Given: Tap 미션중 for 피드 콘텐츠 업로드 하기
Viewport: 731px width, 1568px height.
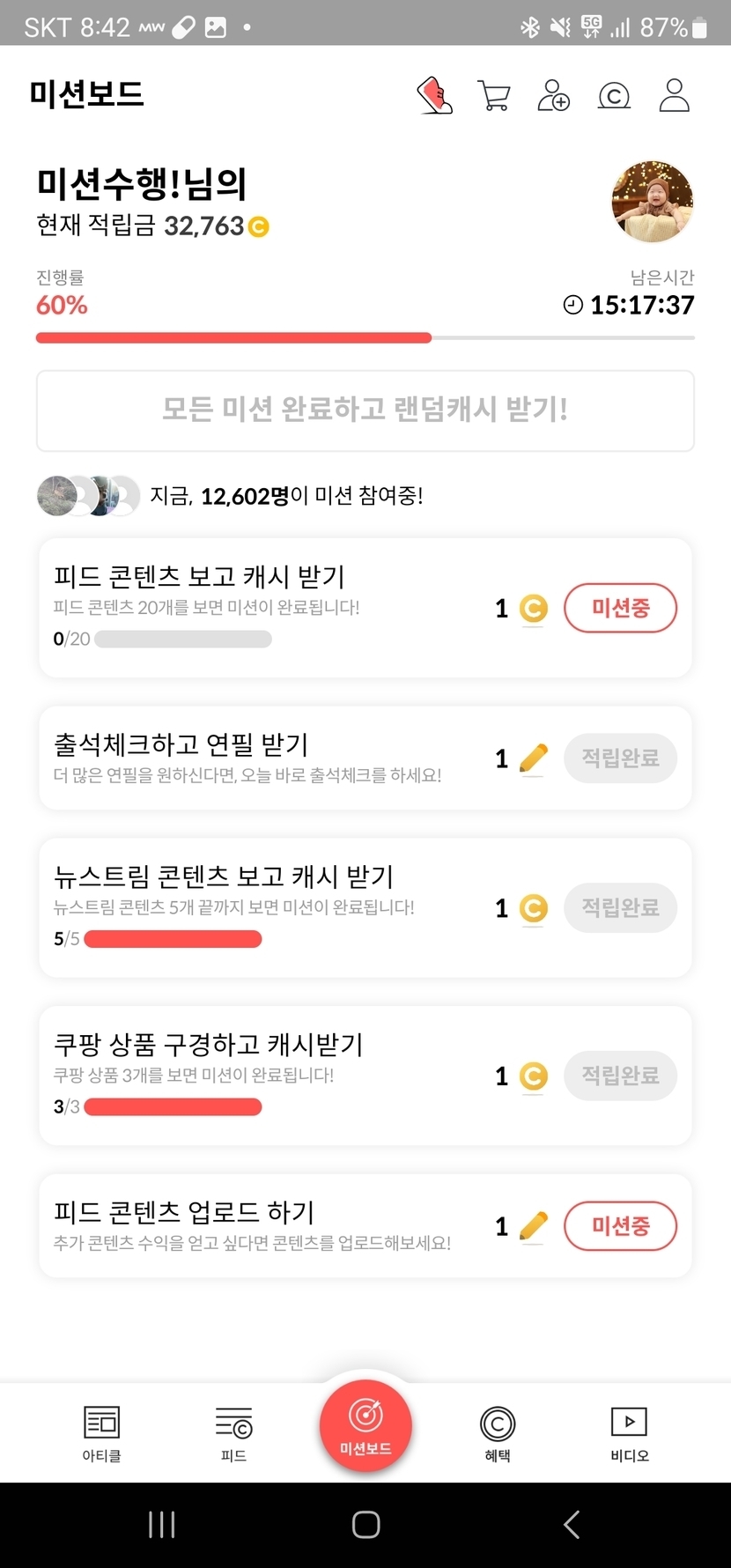Looking at the screenshot, I should pos(620,1226).
